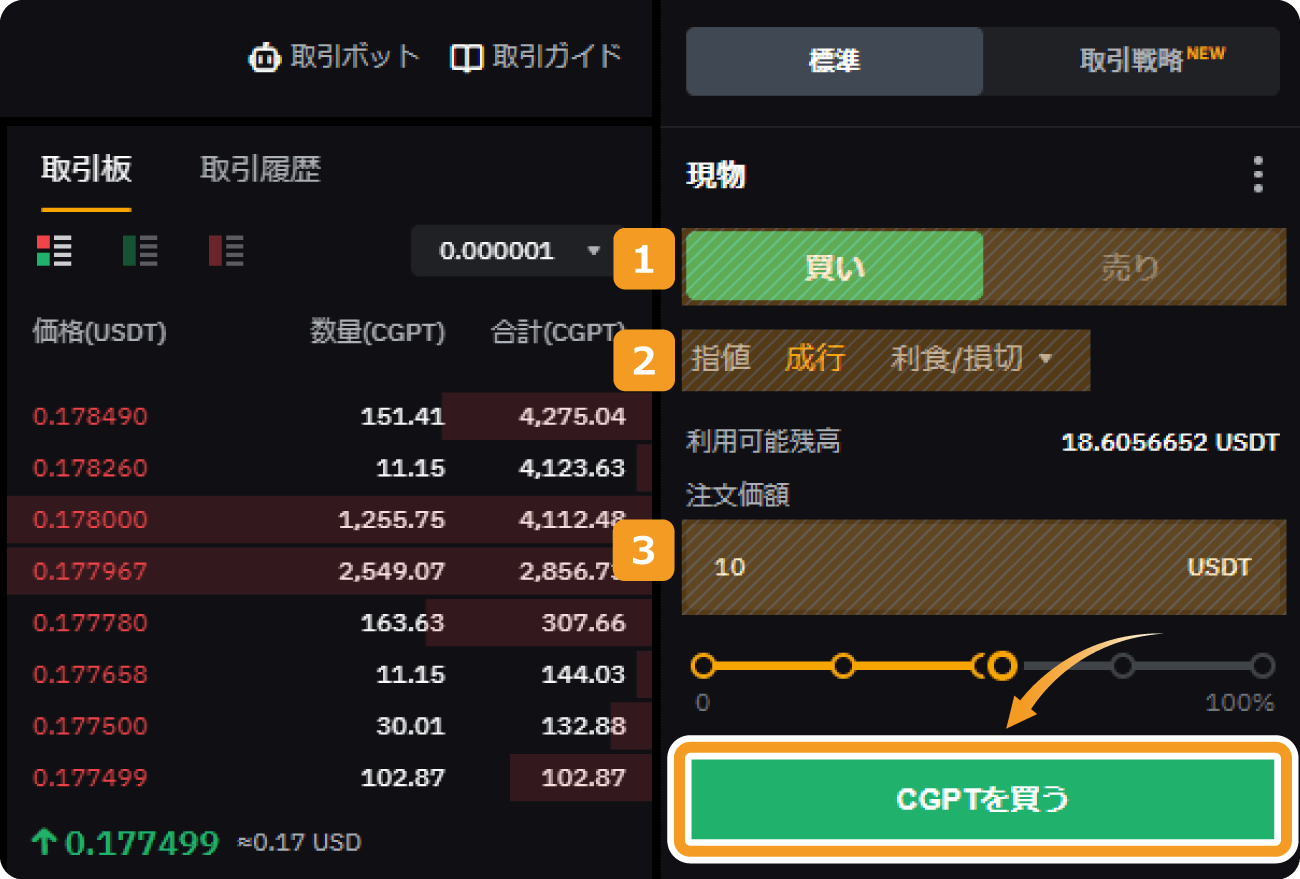The width and height of the screenshot is (1300, 879).
Task: Click the CGPTを買う button
Action: coord(983,799)
